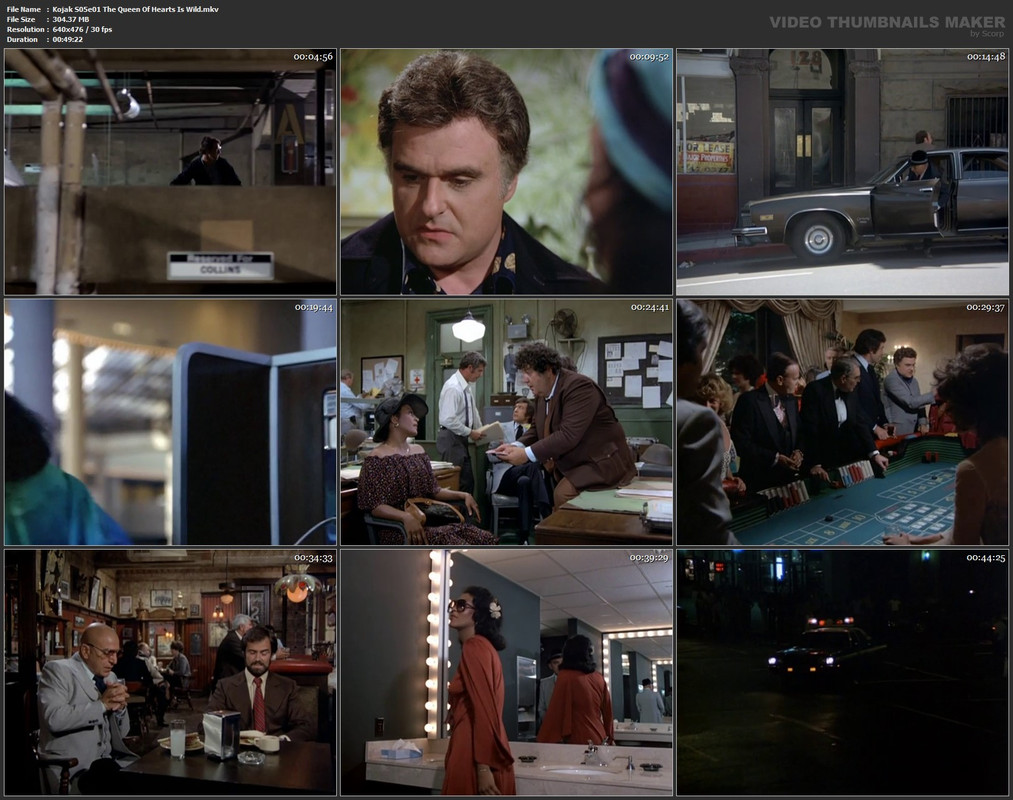
Task: Click the duration value 00:49:22
Action: tap(68, 39)
